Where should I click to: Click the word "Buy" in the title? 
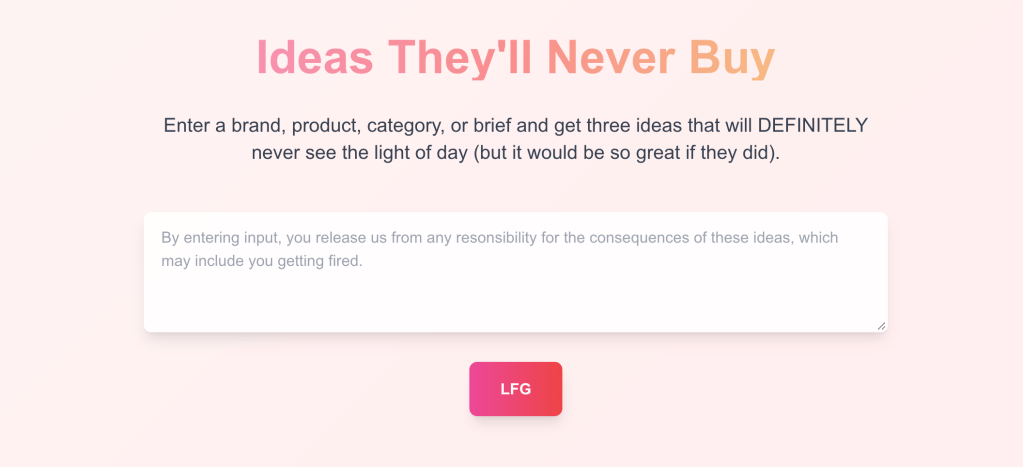pos(731,57)
